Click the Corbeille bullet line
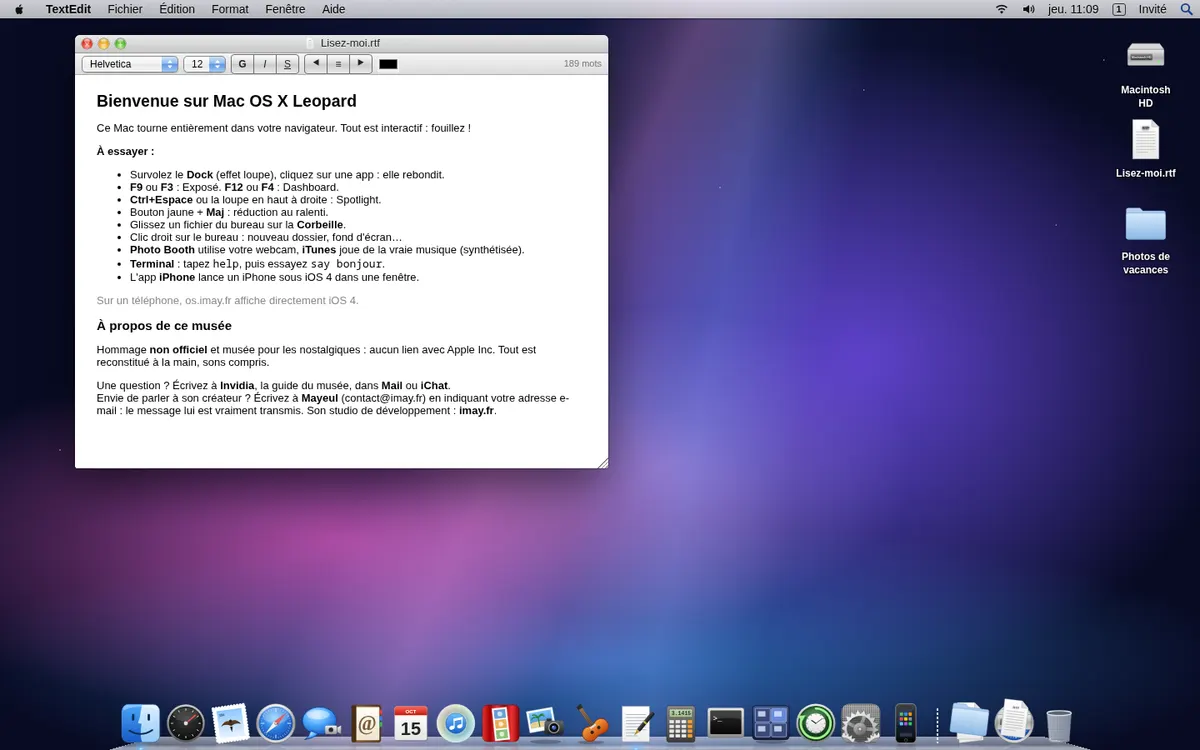Image resolution: width=1200 pixels, height=750 pixels. tap(238, 225)
